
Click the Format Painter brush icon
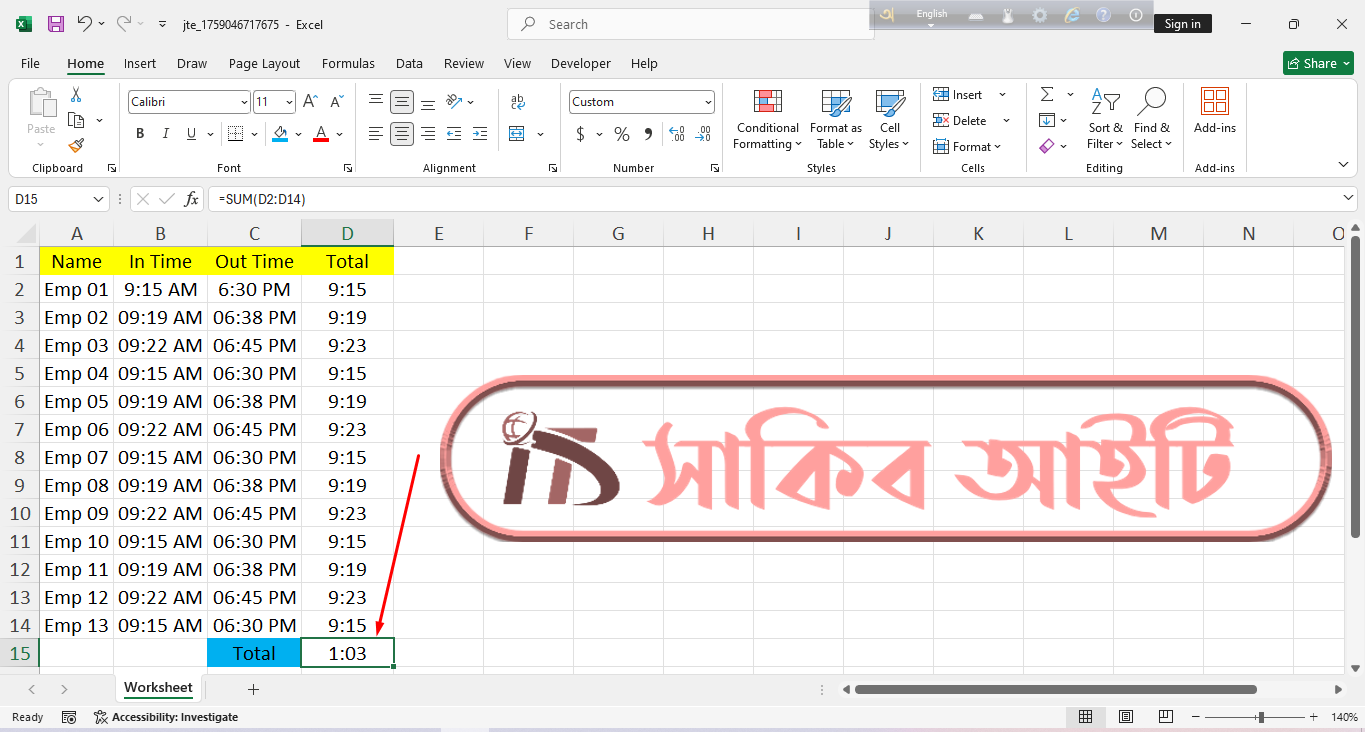(x=76, y=146)
